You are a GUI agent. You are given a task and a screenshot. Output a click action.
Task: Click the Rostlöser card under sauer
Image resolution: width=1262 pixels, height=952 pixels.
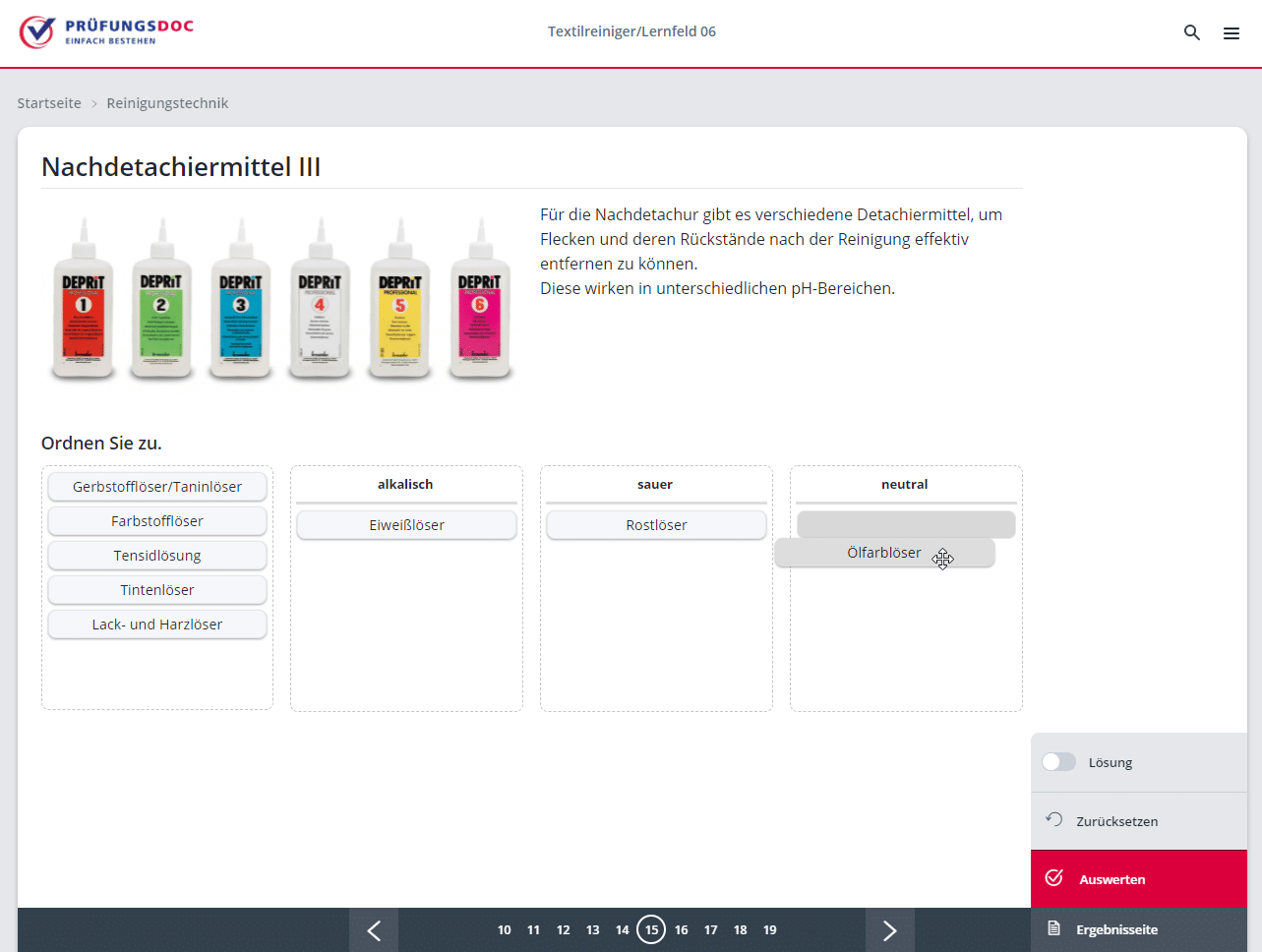656,525
